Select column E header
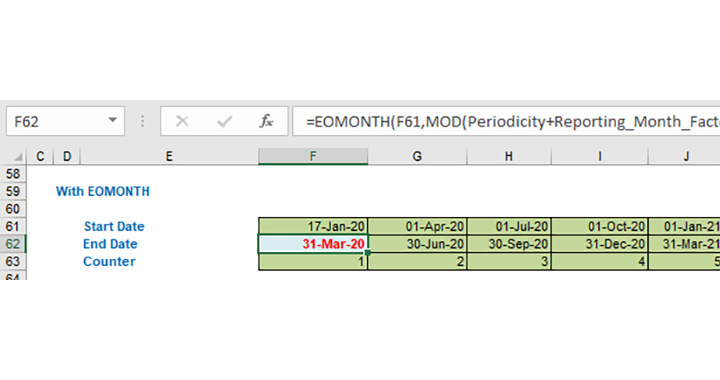Viewport: 720px width, 380px height. pos(169,156)
